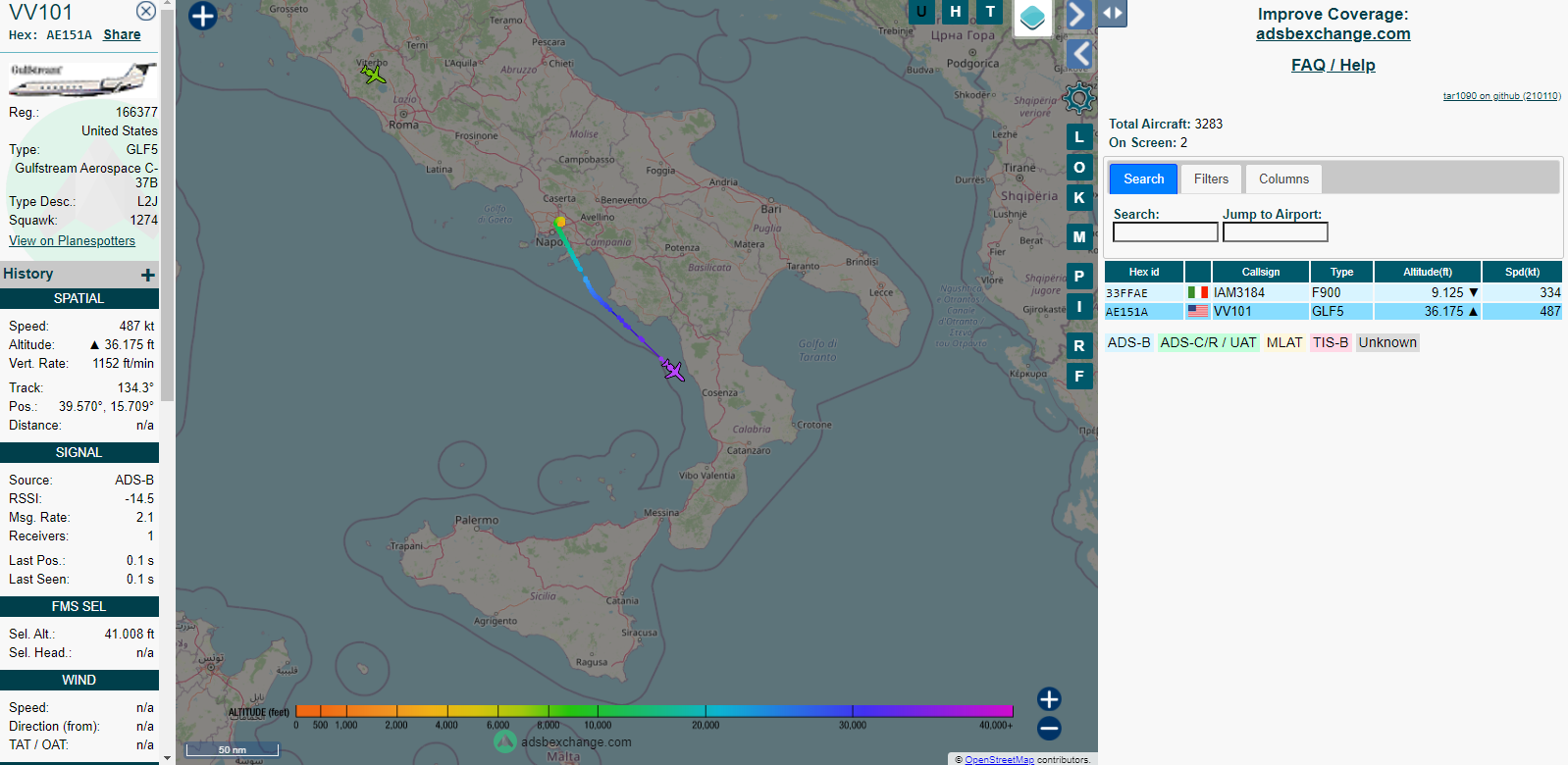Toggle the H map button
This screenshot has width=1568, height=765.
956,11
